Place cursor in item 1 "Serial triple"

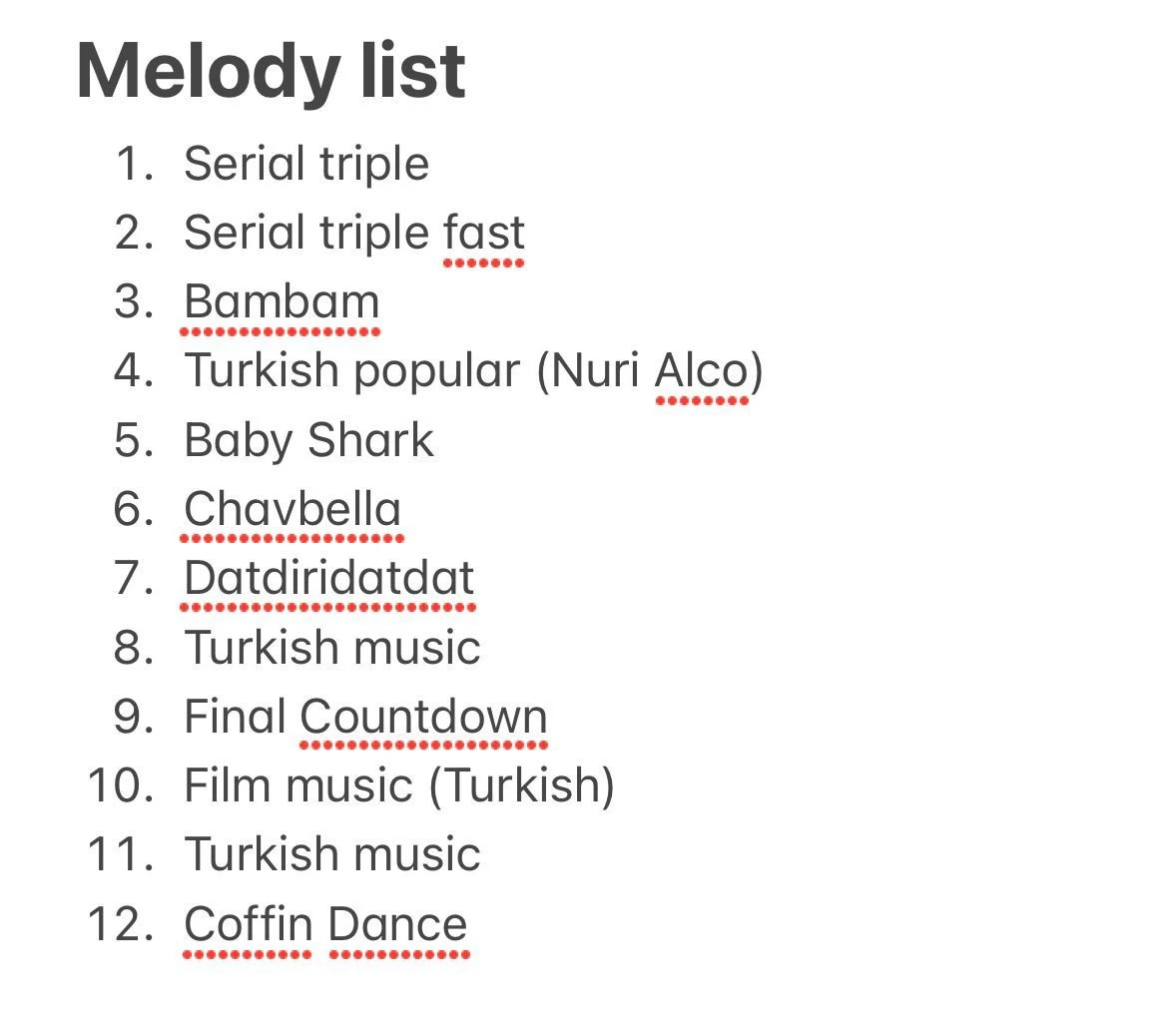tap(305, 164)
